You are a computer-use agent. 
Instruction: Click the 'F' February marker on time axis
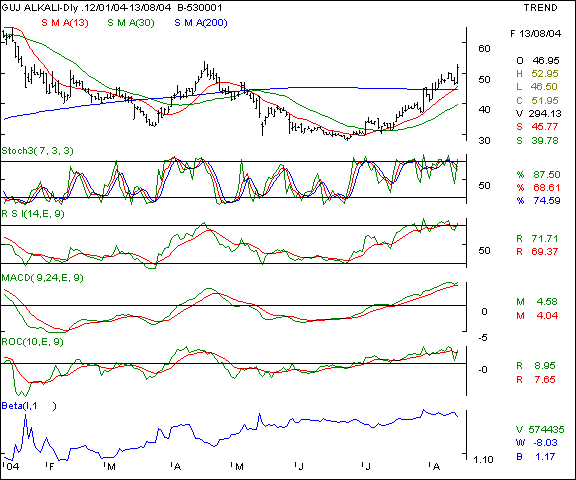click(x=51, y=467)
